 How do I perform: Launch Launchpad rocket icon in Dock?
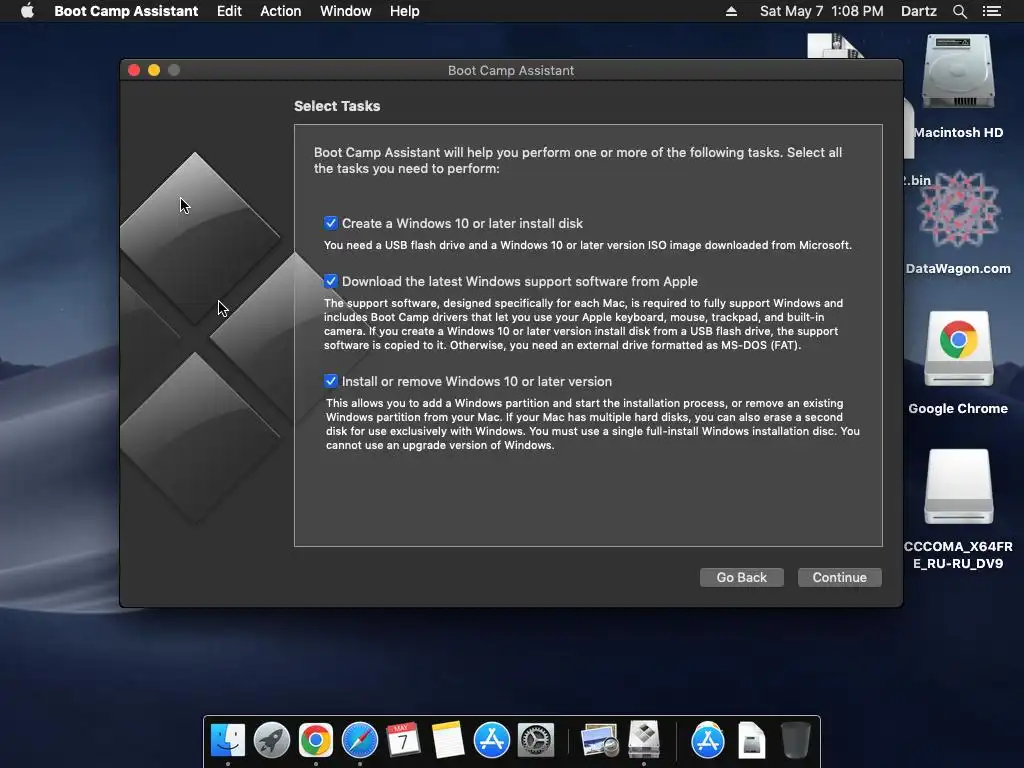tap(272, 741)
